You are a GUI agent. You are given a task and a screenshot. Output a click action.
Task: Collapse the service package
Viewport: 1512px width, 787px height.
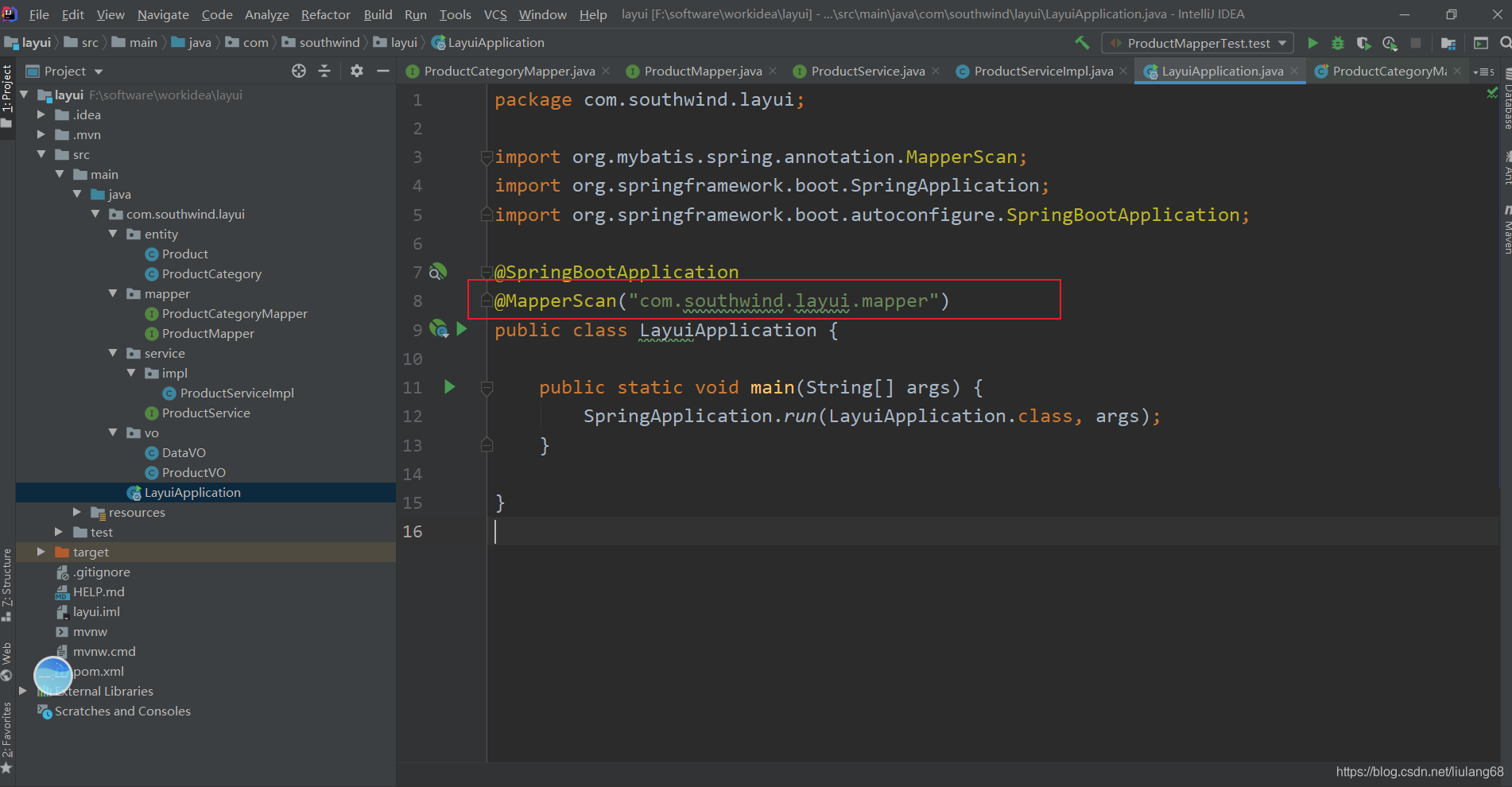[x=113, y=353]
